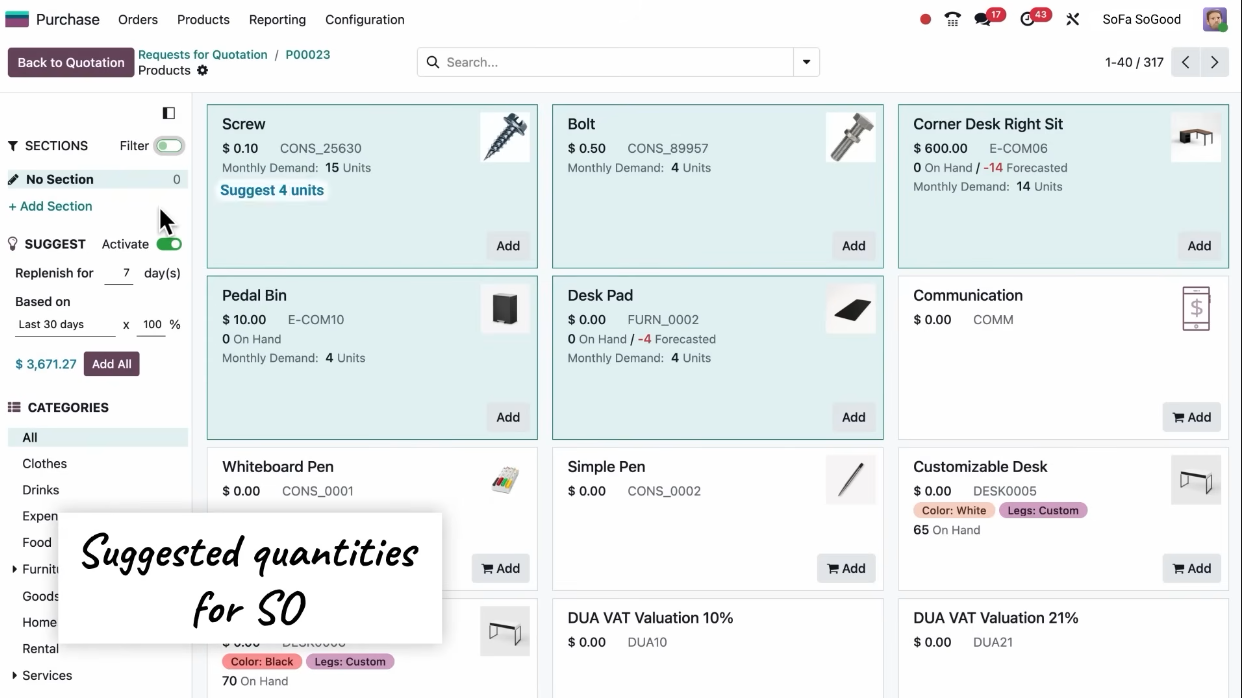Click the Add All suggestions button
The width and height of the screenshot is (1242, 698).
click(x=111, y=364)
